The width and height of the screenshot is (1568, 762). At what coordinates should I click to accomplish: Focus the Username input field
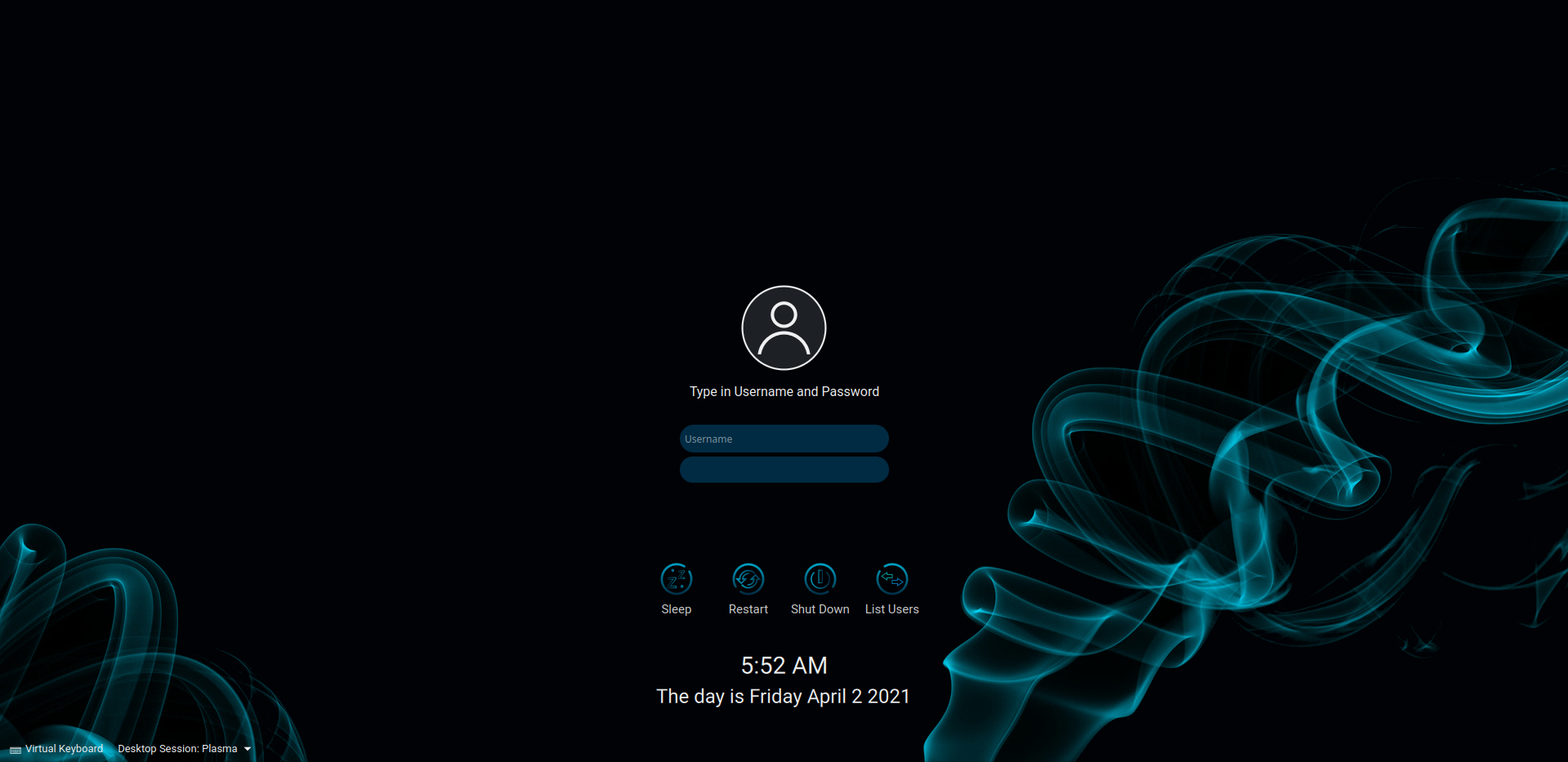(x=784, y=439)
